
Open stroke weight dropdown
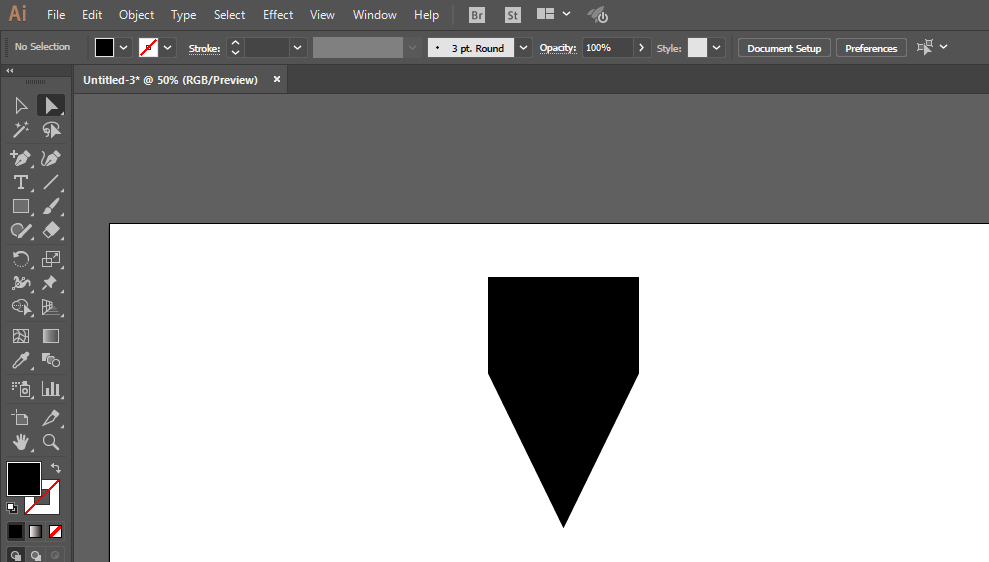(x=297, y=48)
